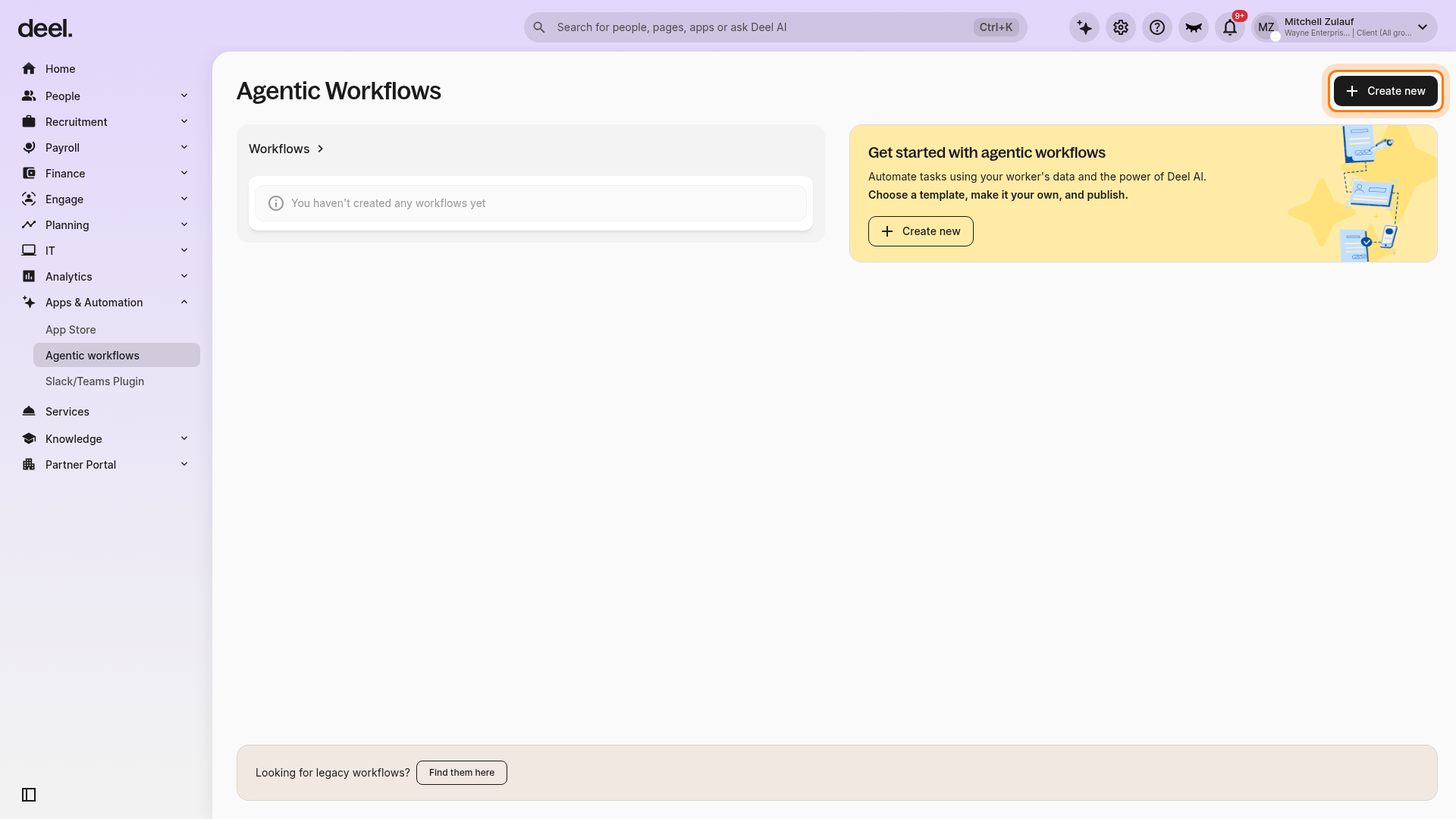Image resolution: width=1456 pixels, height=819 pixels.
Task: Click the Finance menu label
Action: pyautogui.click(x=65, y=174)
